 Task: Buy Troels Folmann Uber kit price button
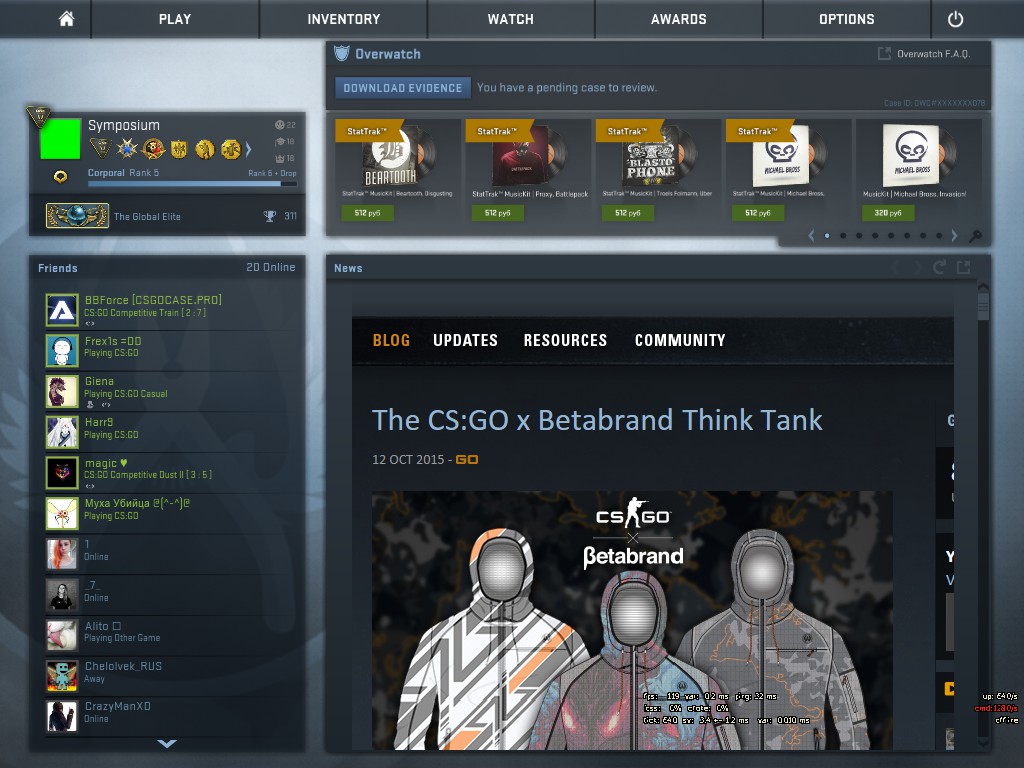(628, 213)
